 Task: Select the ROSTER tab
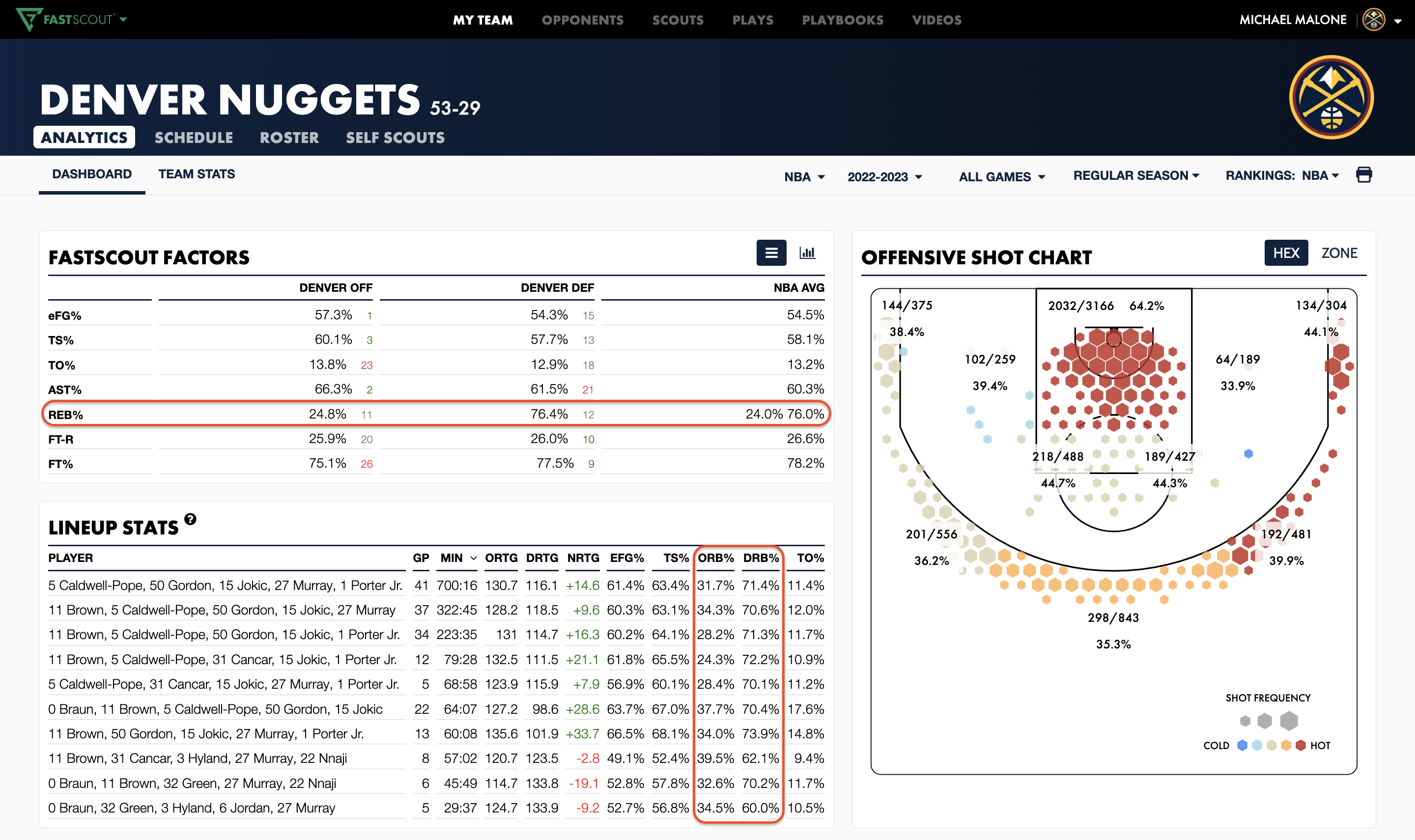(x=289, y=138)
